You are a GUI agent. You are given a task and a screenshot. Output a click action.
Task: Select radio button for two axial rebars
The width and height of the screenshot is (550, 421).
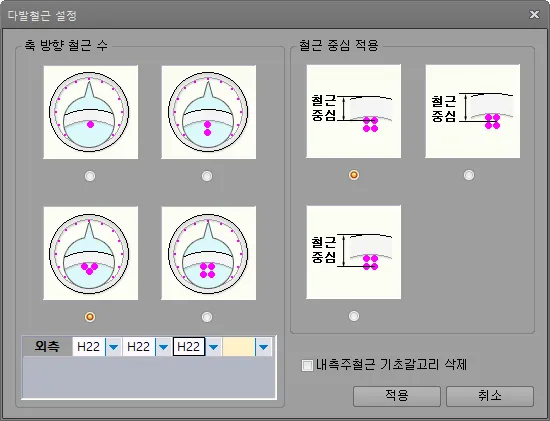pos(207,176)
